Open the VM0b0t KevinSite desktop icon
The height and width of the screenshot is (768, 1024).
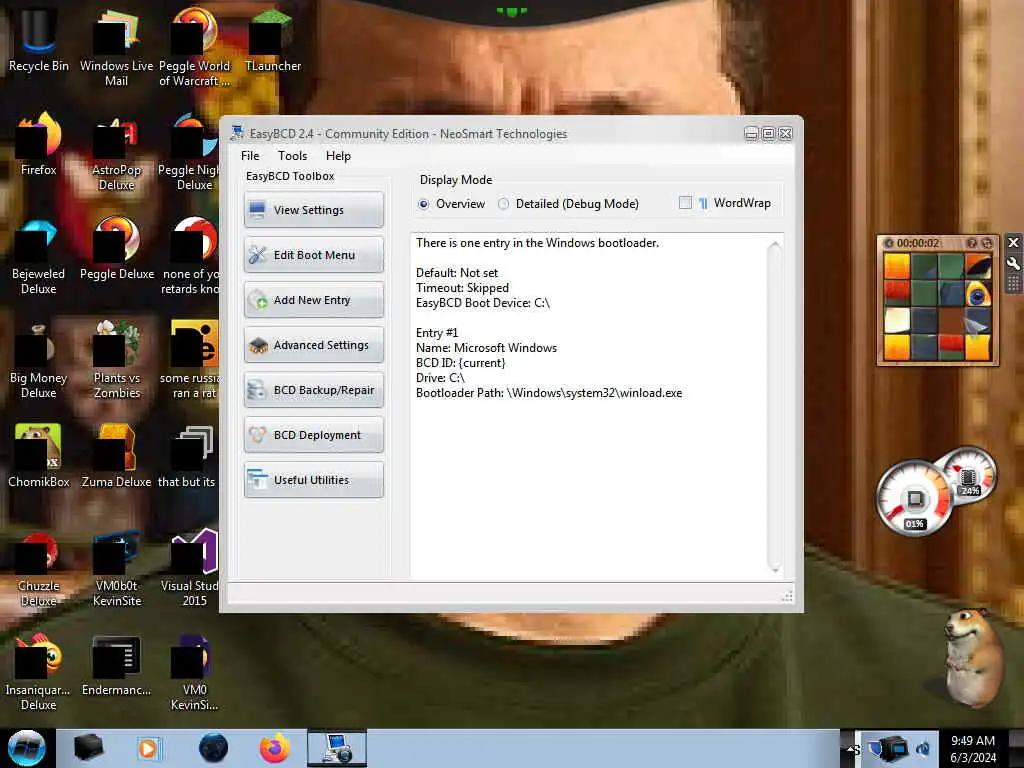point(116,568)
